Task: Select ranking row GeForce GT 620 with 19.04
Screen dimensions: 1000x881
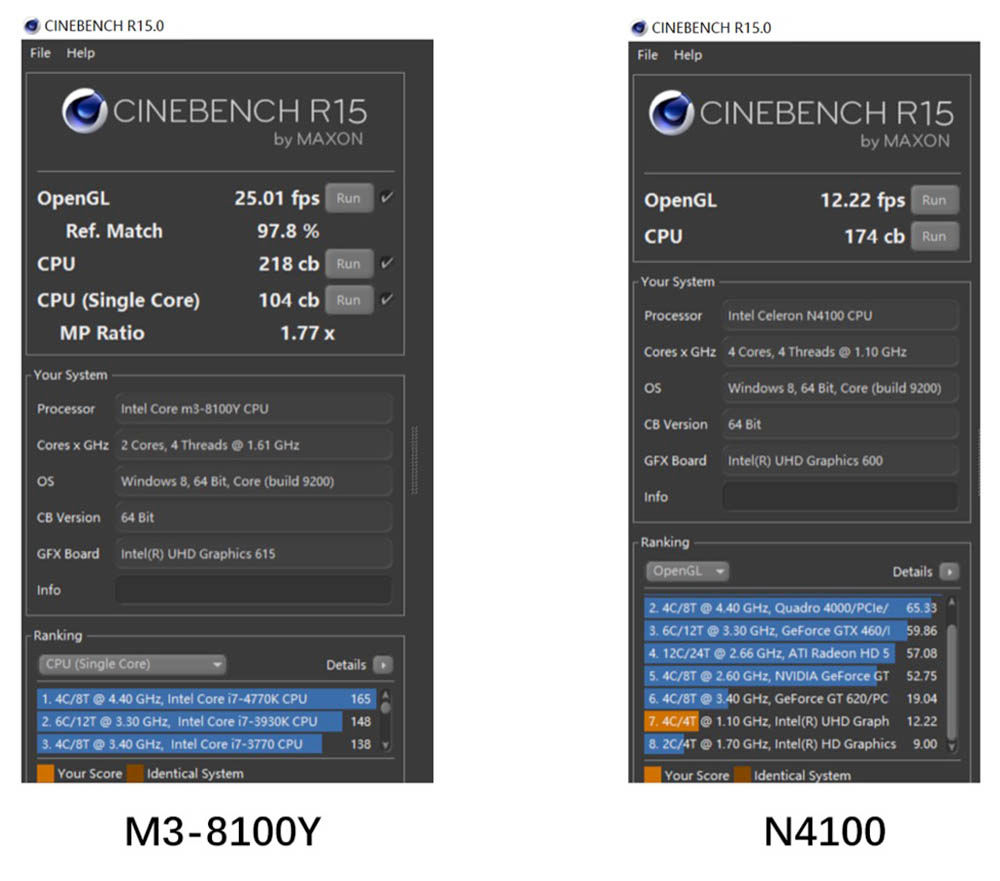Action: pos(793,699)
